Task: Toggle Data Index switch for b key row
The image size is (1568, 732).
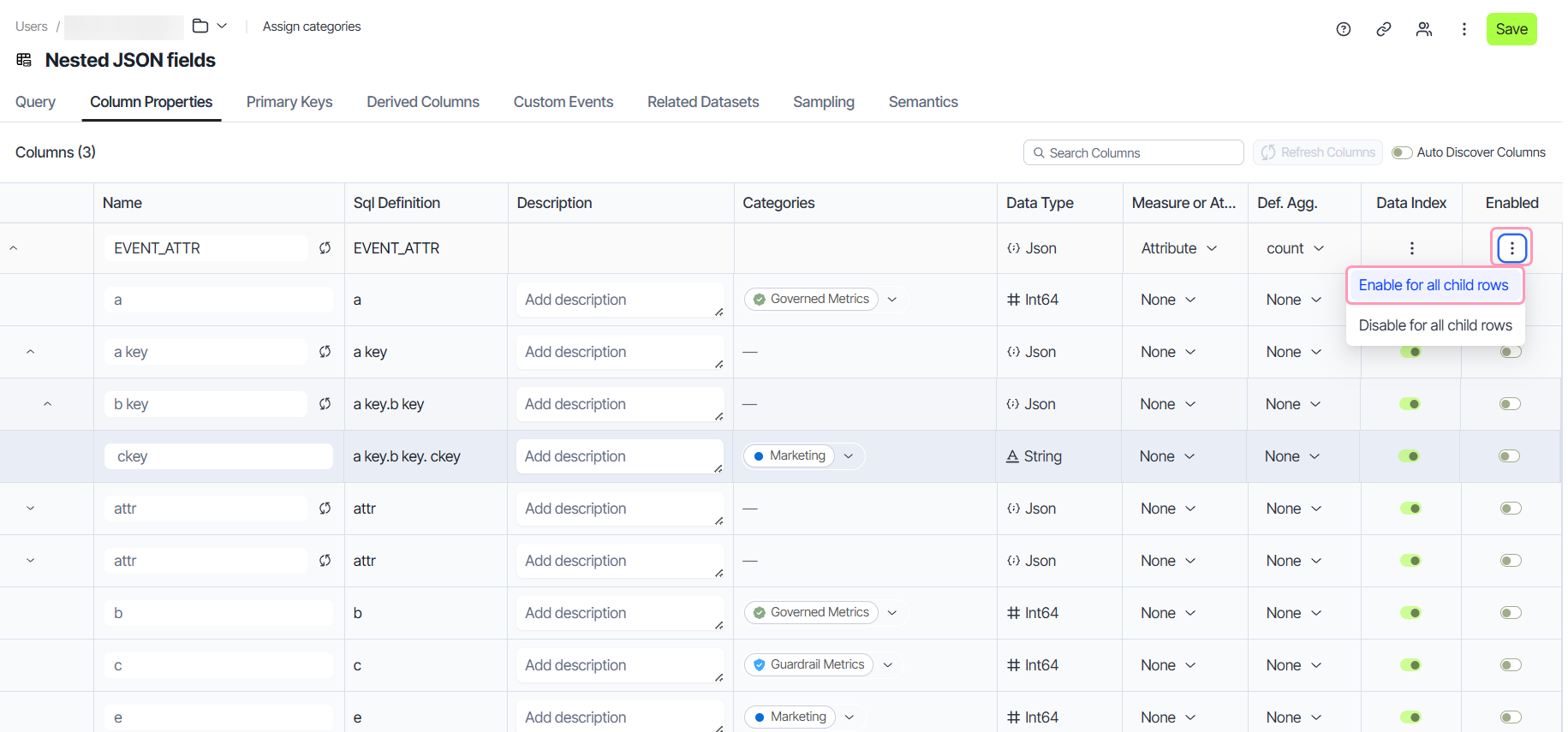Action: [1410, 404]
